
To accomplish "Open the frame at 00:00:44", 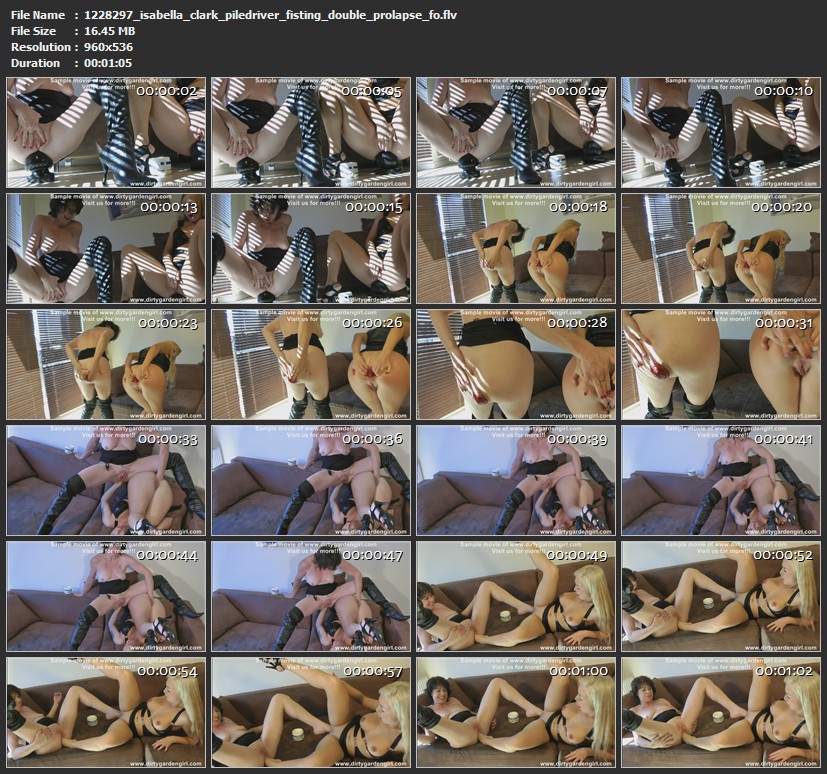I will point(105,596).
